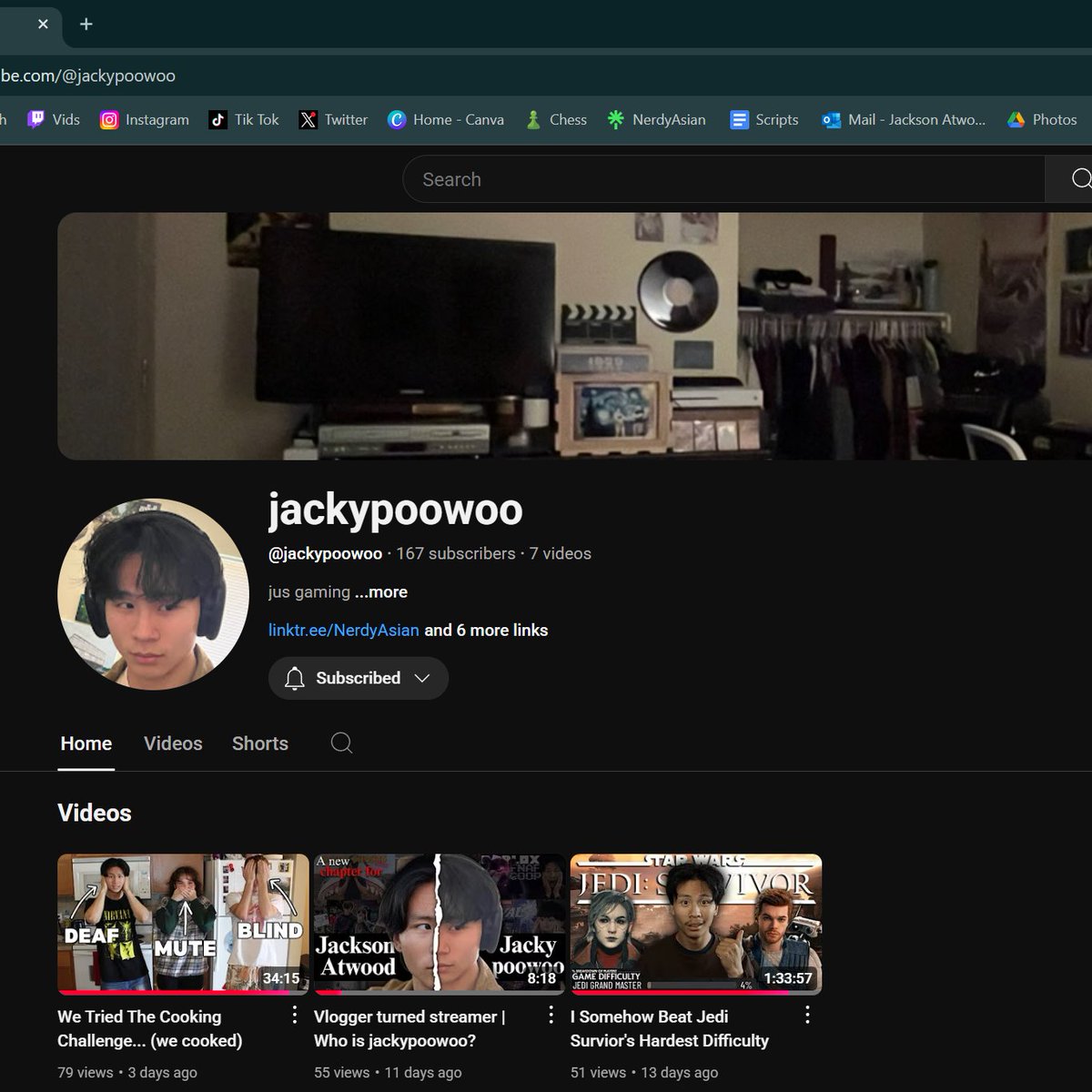Click the notification bell icon
This screenshot has height=1092, width=1092.
pyautogui.click(x=294, y=678)
